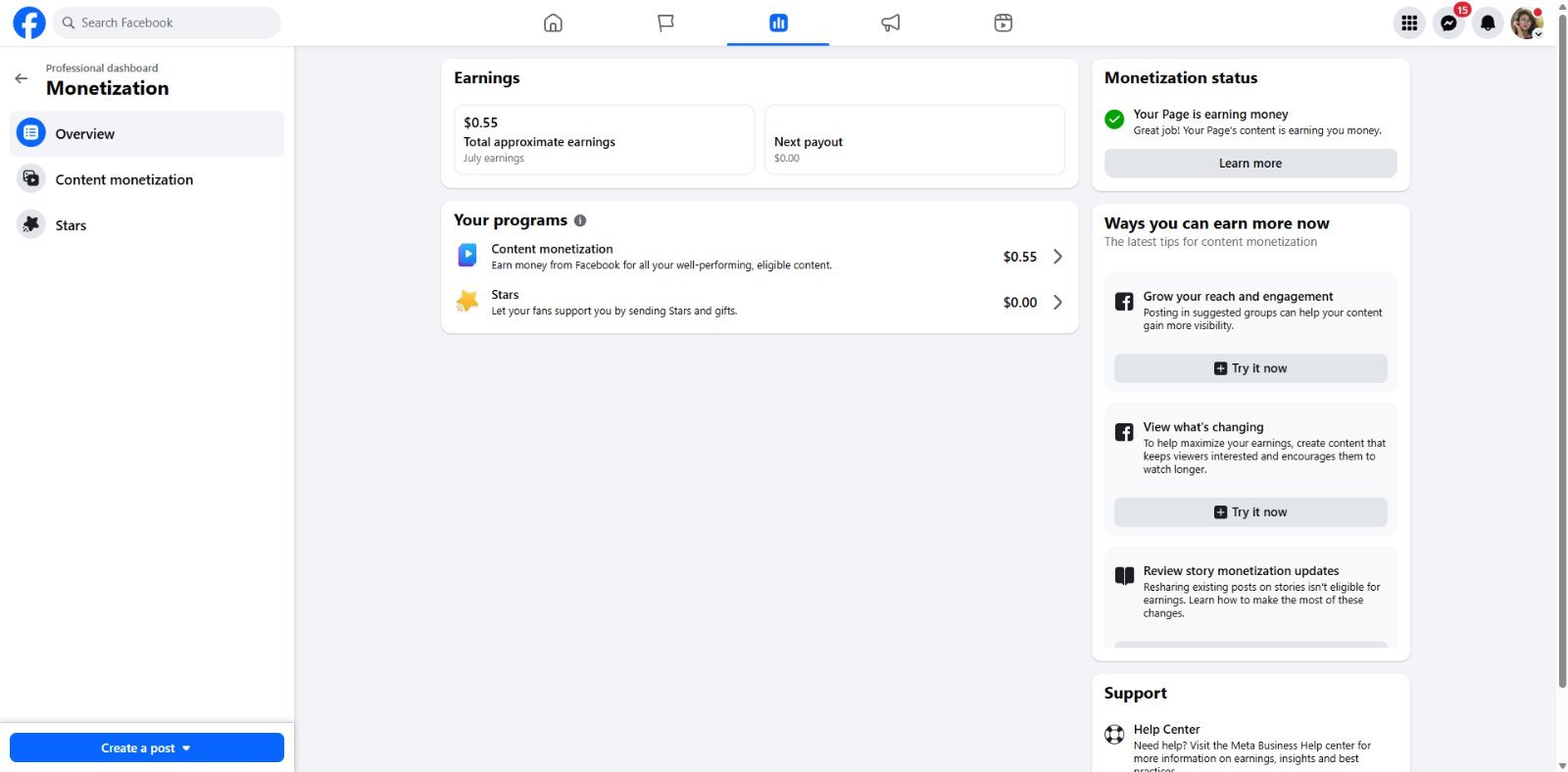Click the search magnifier icon
This screenshot has width=1568, height=772.
coord(69,23)
